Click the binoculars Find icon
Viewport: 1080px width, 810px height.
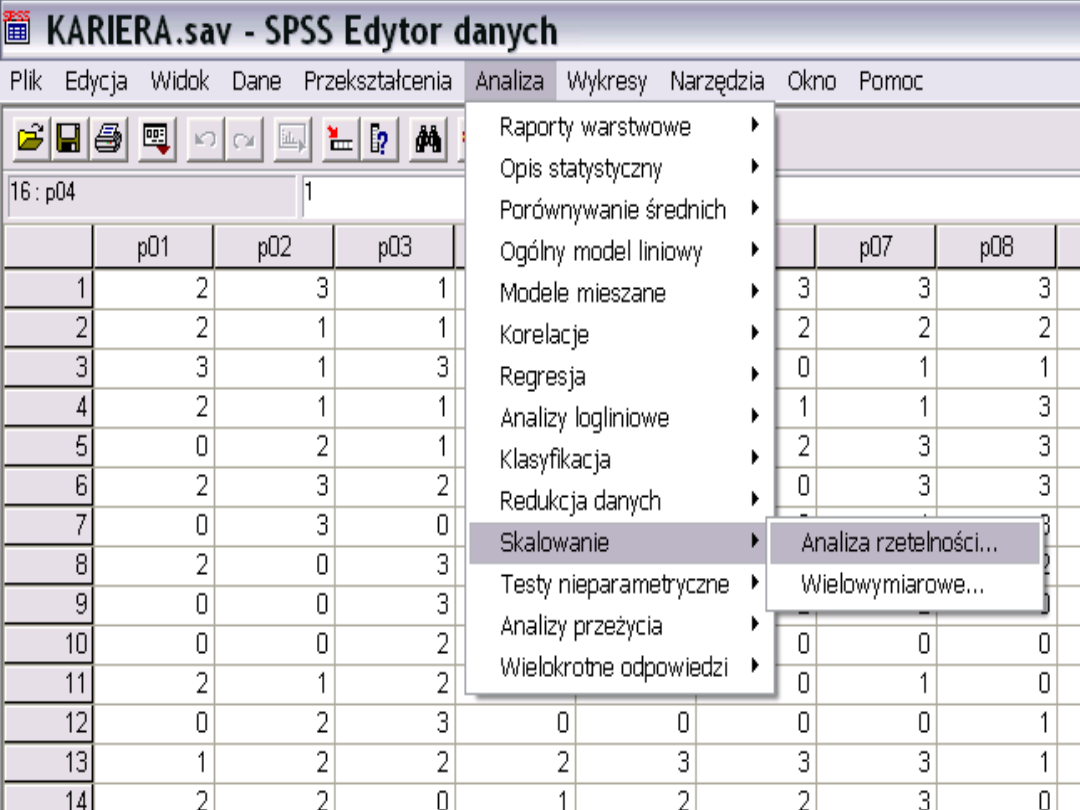tap(429, 140)
